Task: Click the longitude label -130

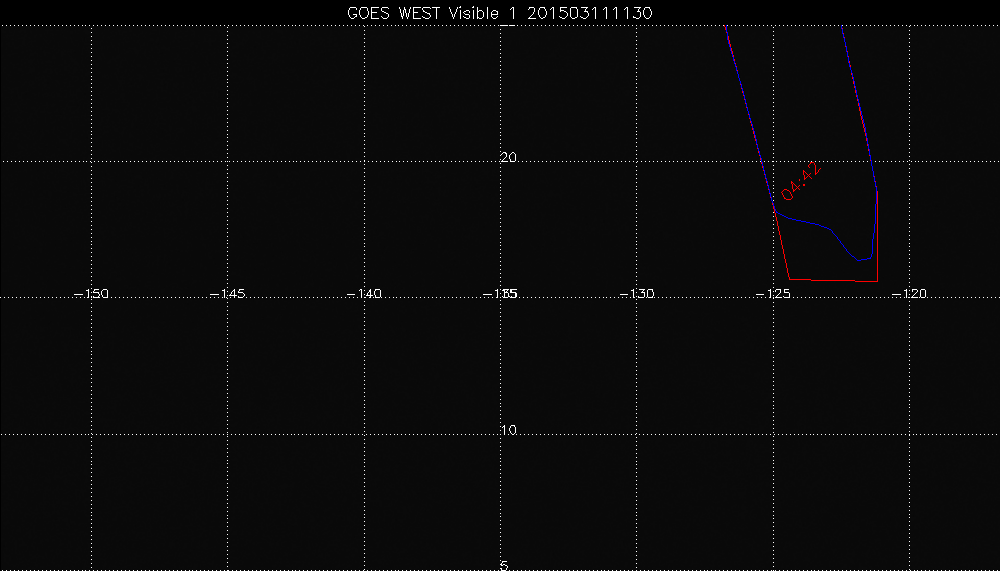Action: click(x=637, y=293)
